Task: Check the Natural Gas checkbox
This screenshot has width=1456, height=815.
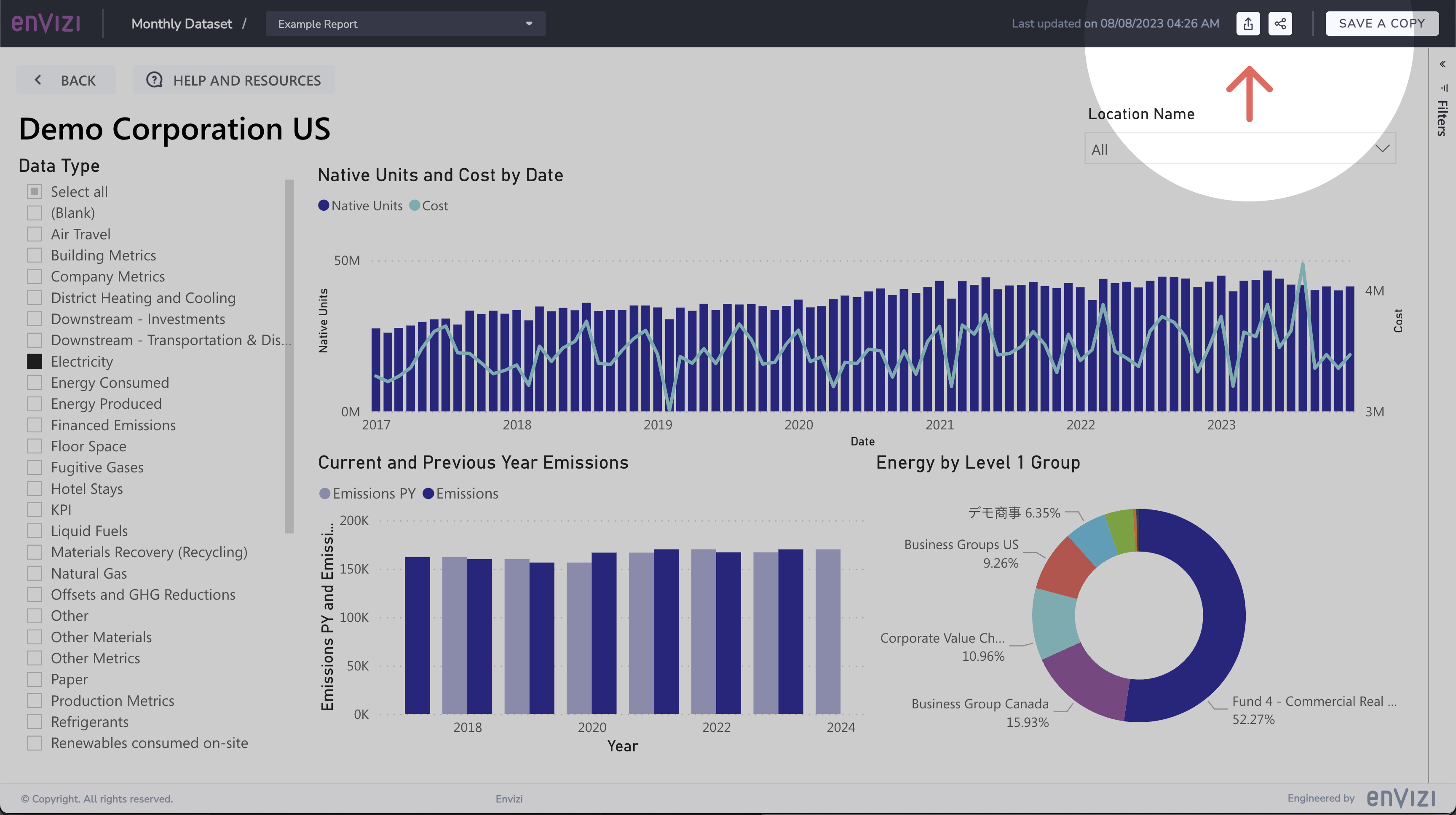Action: click(x=35, y=573)
